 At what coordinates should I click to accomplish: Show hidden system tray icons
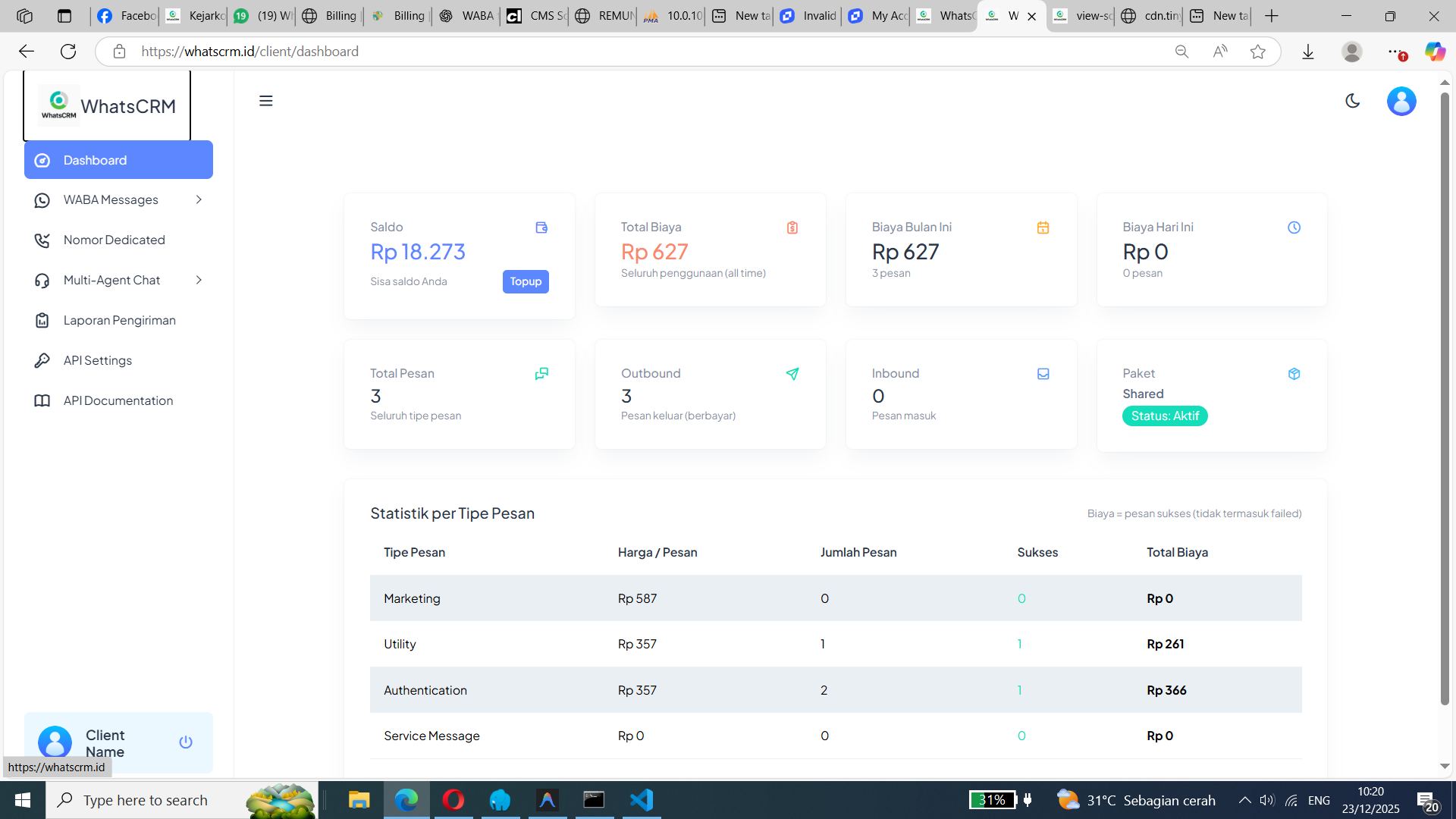tap(1244, 800)
